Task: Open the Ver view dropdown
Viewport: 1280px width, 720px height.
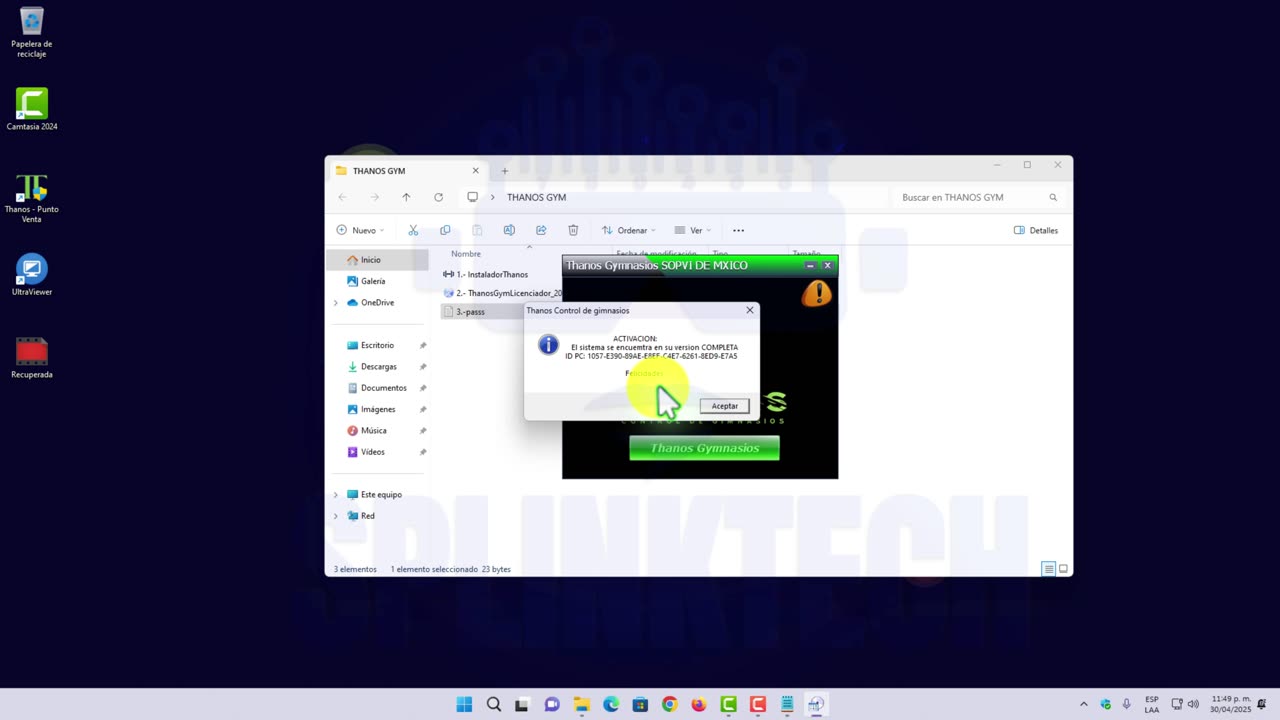Action: (692, 230)
